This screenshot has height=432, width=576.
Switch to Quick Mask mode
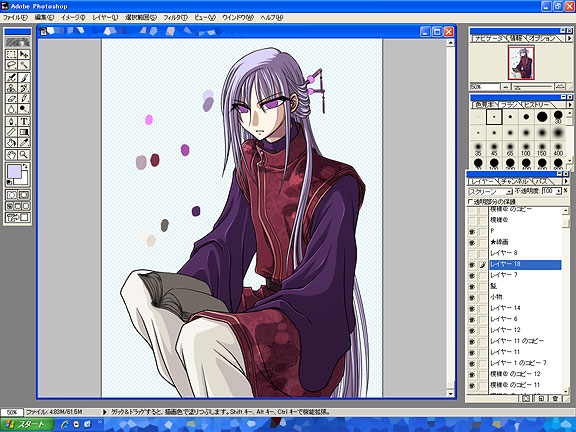(x=24, y=195)
